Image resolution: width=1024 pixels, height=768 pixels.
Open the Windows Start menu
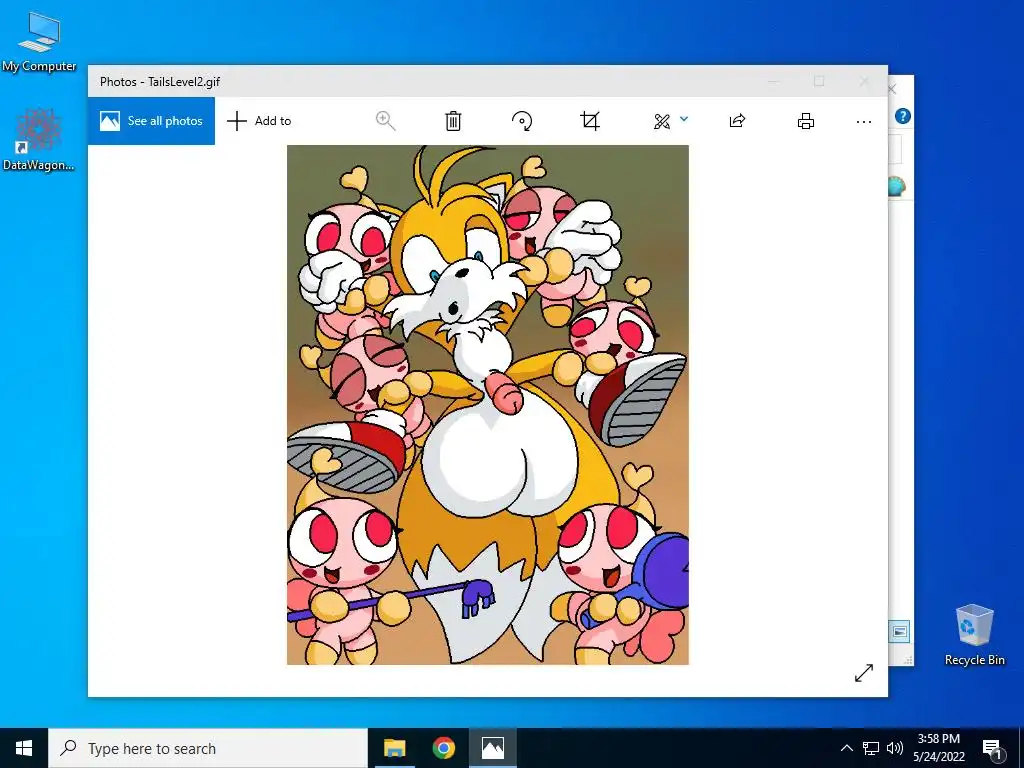(x=24, y=748)
